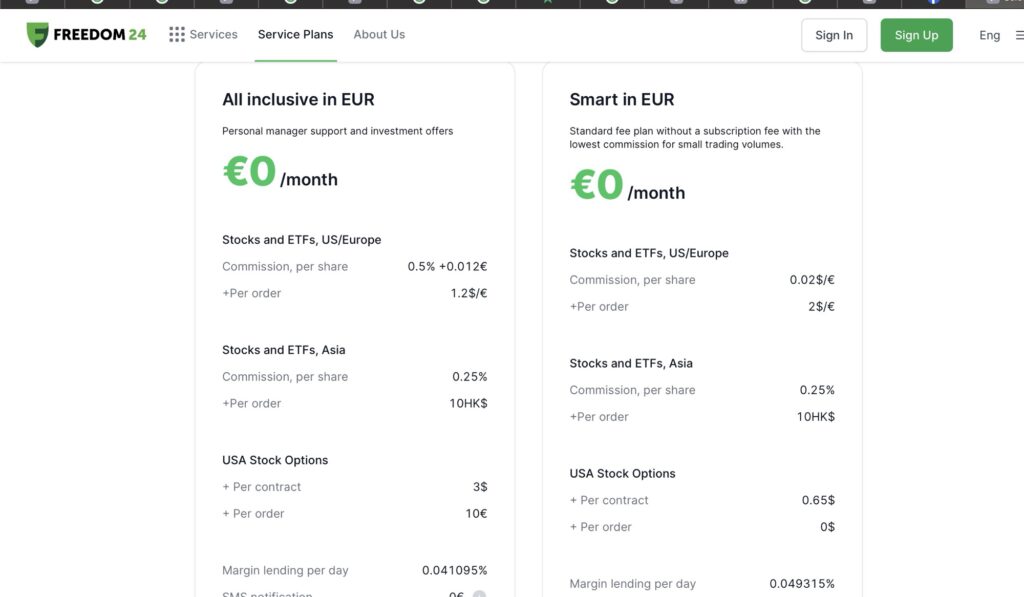Click the "2$/€" per order value
The height and width of the screenshot is (597, 1024).
[x=821, y=307]
